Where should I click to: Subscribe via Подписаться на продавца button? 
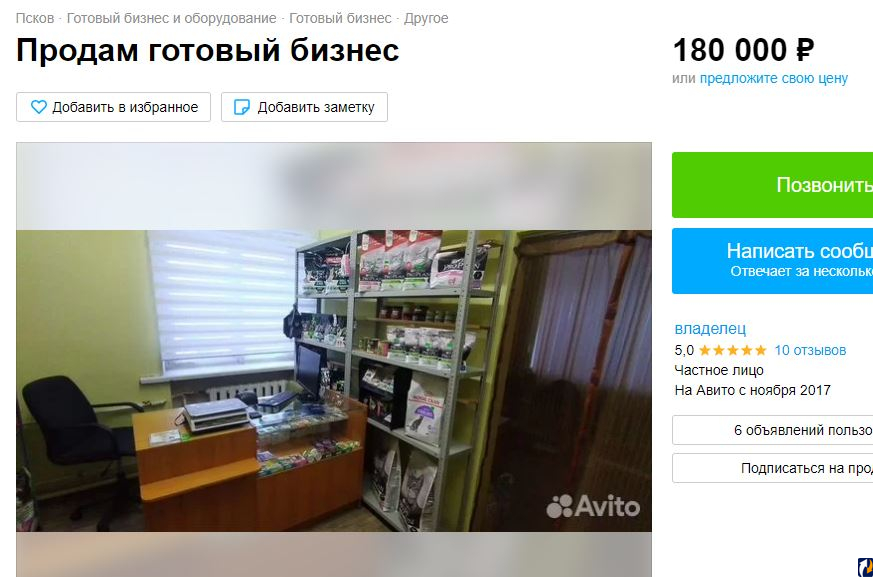coord(772,468)
